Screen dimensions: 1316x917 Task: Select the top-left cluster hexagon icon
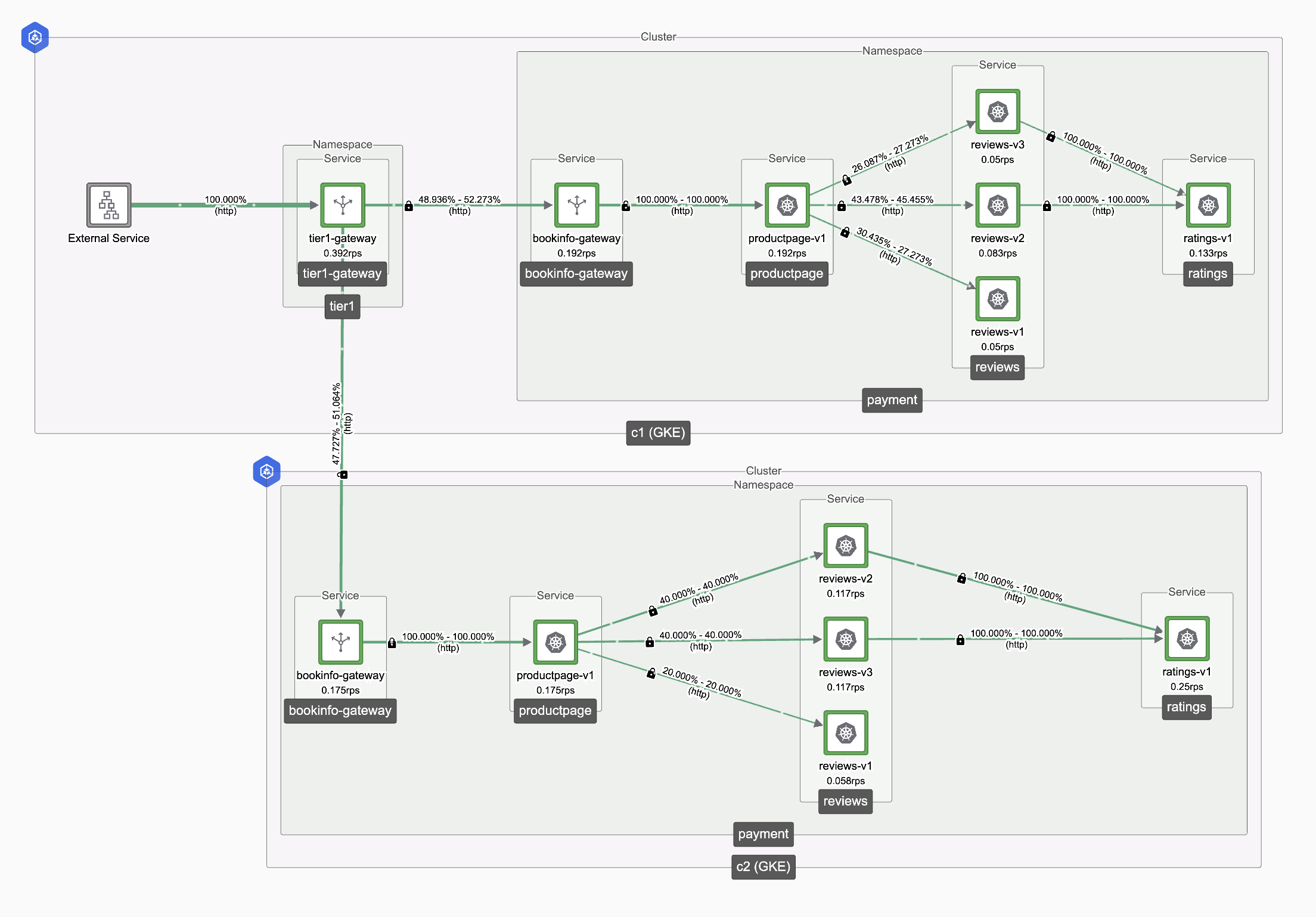click(x=34, y=34)
